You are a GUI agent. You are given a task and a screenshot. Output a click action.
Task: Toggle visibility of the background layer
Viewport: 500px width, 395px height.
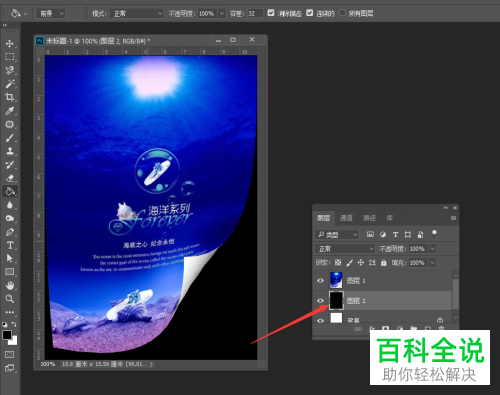pyautogui.click(x=320, y=321)
